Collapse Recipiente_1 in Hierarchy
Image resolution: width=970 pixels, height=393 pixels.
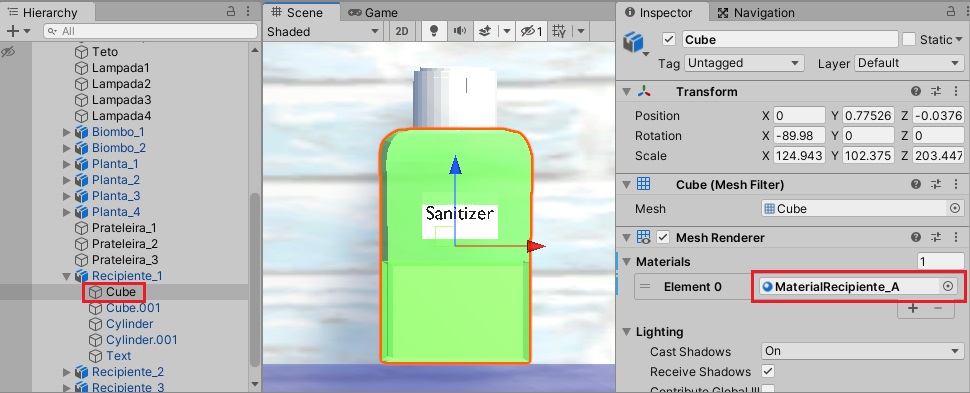pos(67,276)
